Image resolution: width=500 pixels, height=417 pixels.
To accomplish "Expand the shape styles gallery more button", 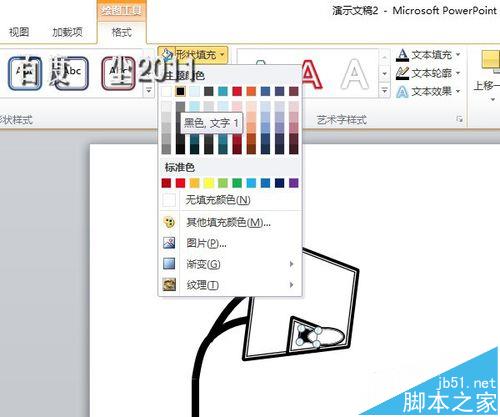I will (x=149, y=91).
